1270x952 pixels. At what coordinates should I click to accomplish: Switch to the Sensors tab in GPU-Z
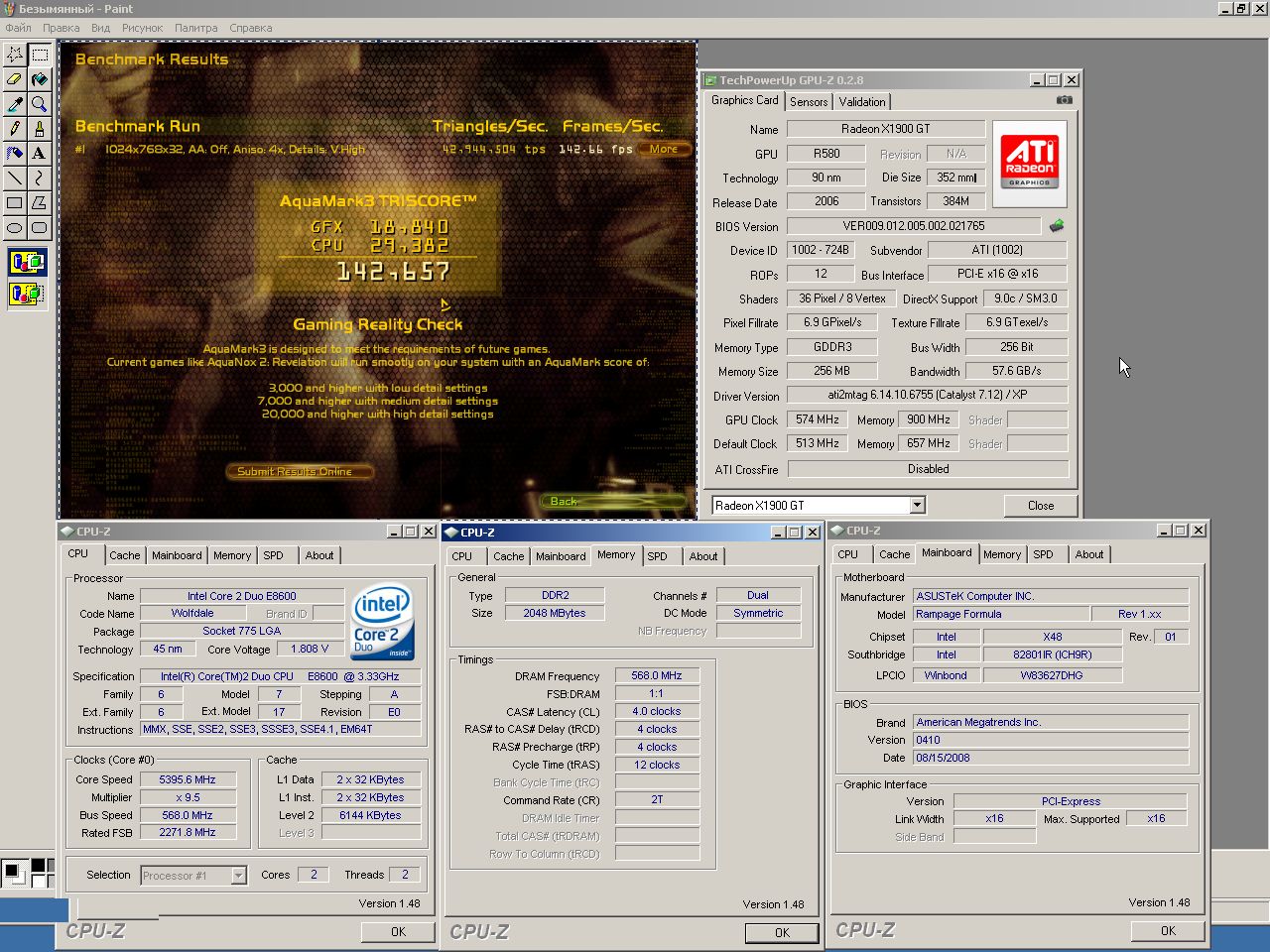click(809, 102)
